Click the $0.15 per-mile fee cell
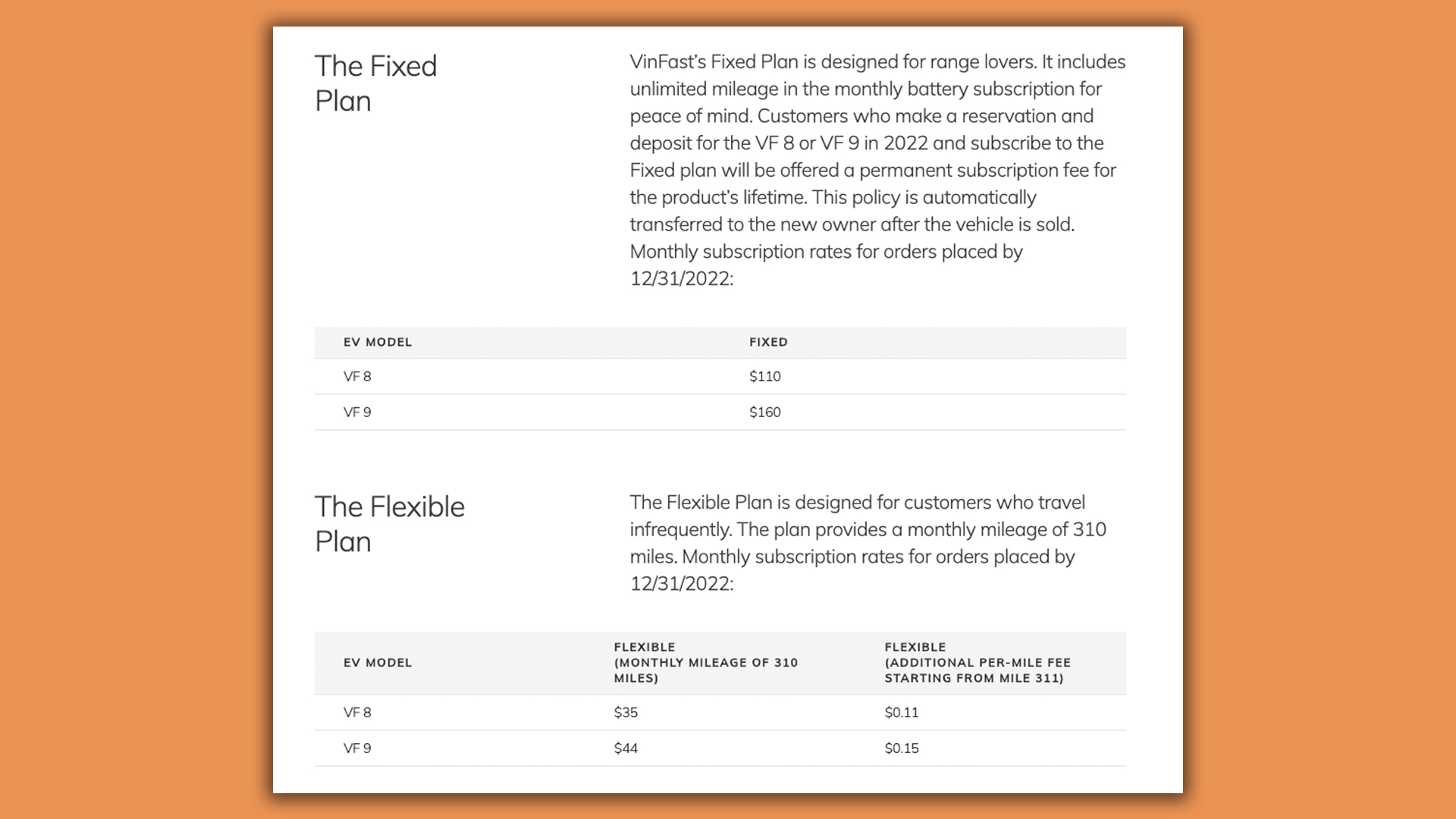1456x819 pixels. click(901, 748)
